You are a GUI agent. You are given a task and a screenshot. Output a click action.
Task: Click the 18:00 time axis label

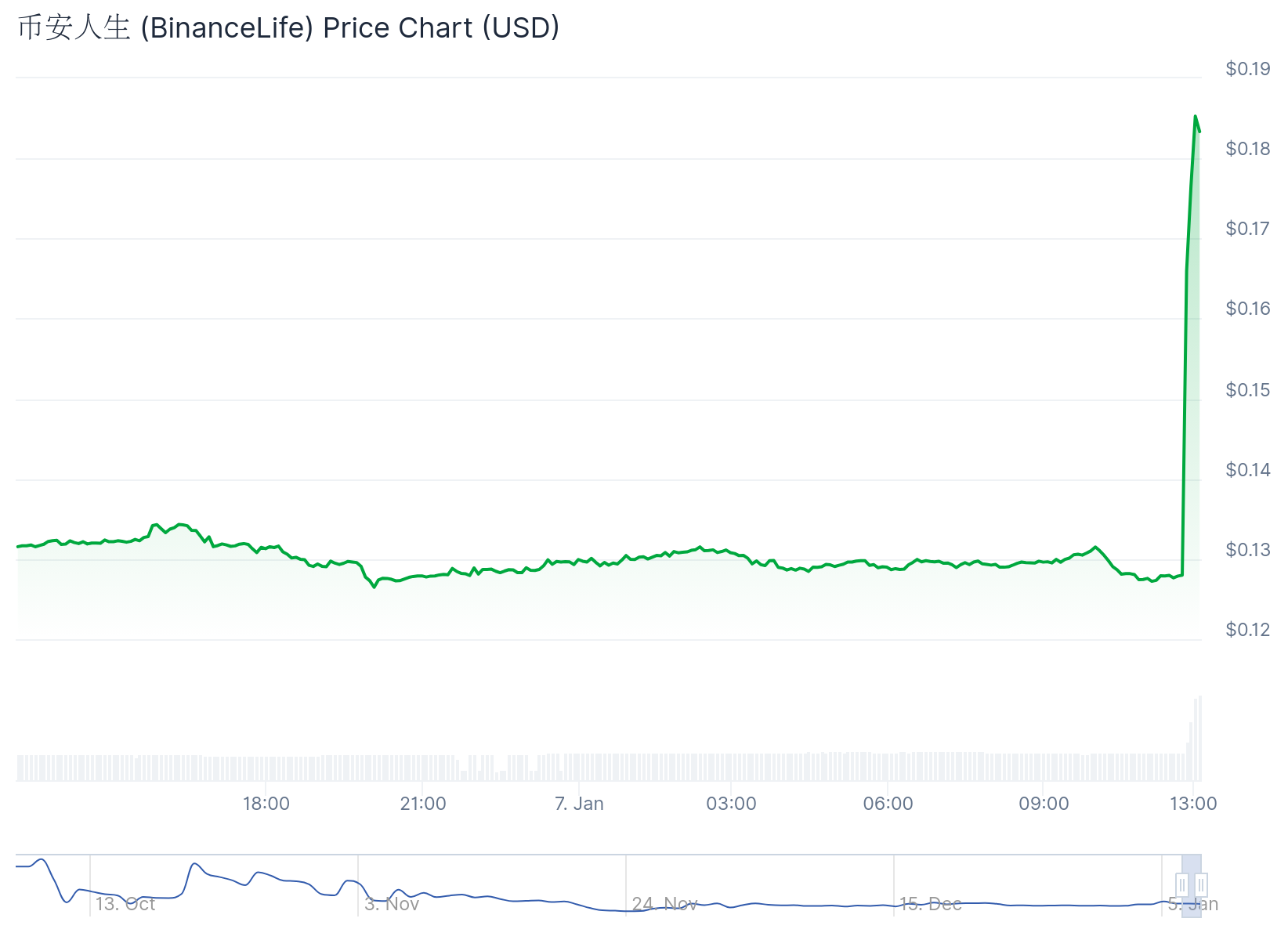pos(266,804)
